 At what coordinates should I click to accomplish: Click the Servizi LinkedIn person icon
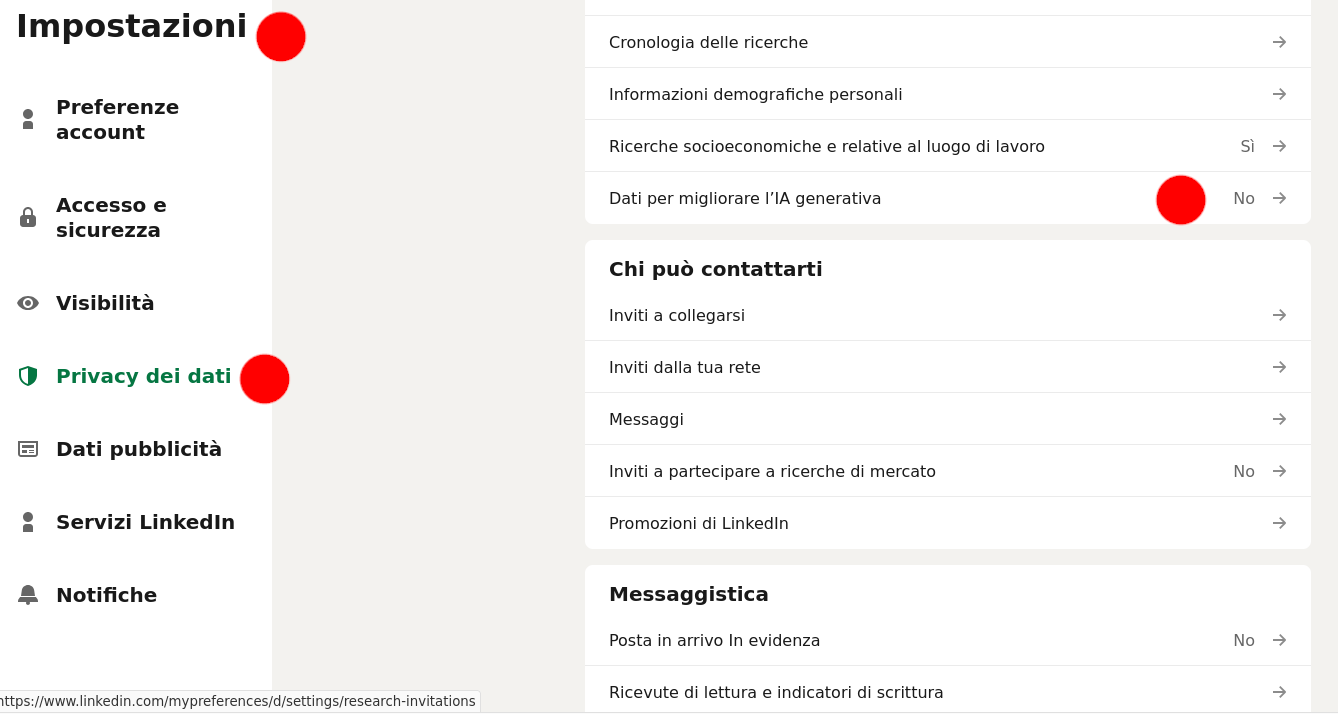28,522
